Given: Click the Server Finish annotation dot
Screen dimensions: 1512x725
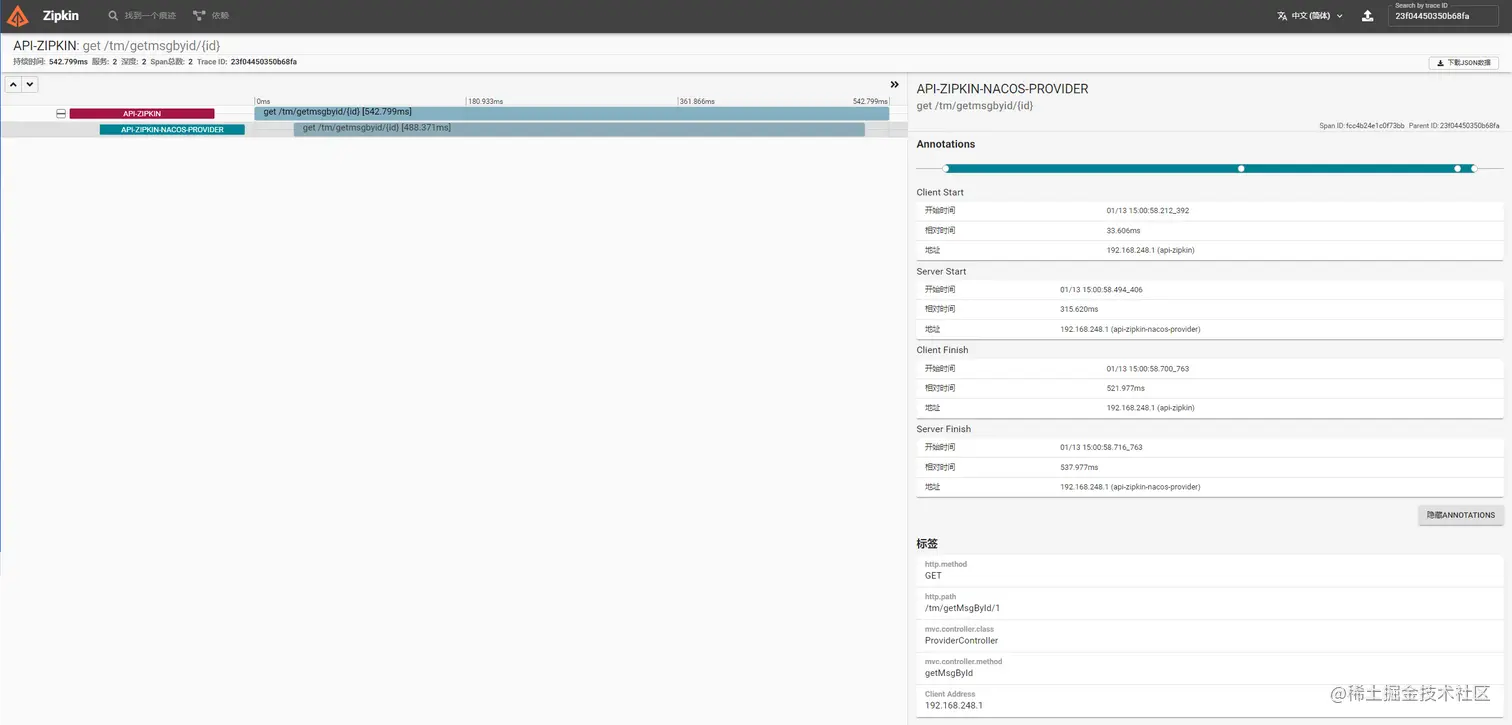Looking at the screenshot, I should (1473, 169).
